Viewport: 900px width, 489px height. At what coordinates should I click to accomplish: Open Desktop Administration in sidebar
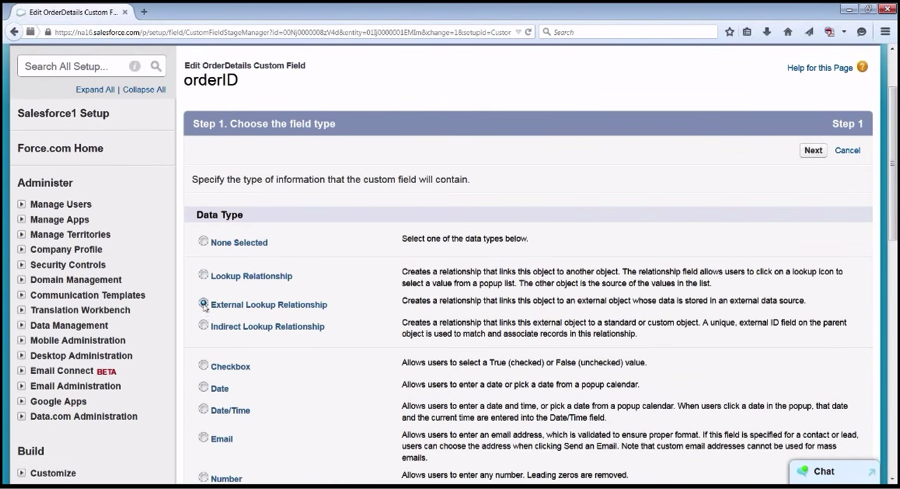click(82, 356)
